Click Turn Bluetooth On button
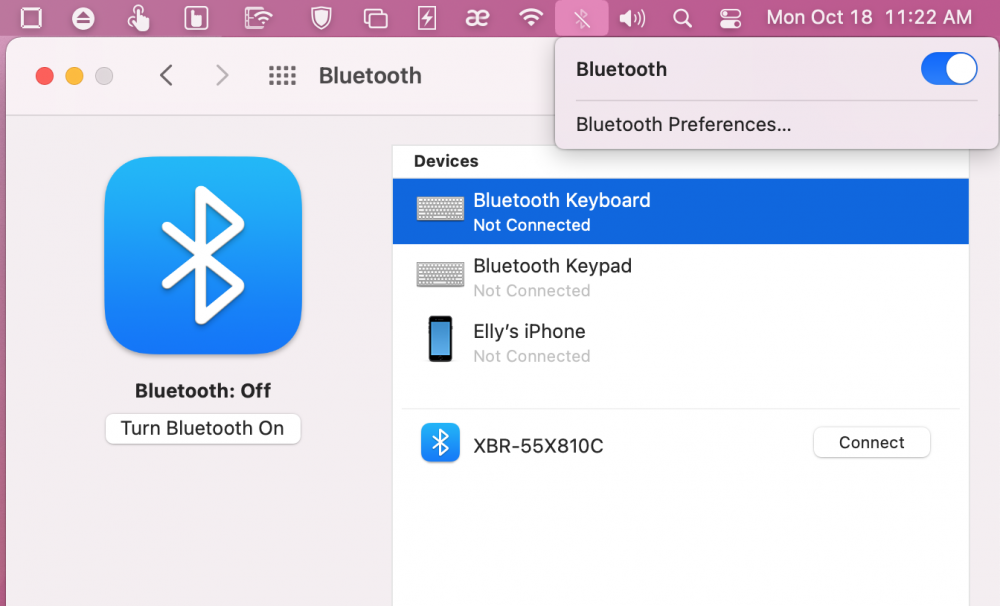This screenshot has width=1000, height=606. tap(203, 428)
